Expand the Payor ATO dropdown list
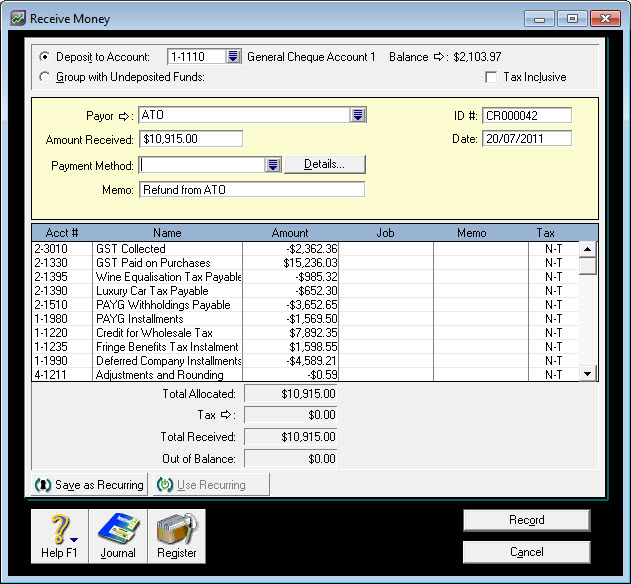The image size is (631, 584). point(357,116)
